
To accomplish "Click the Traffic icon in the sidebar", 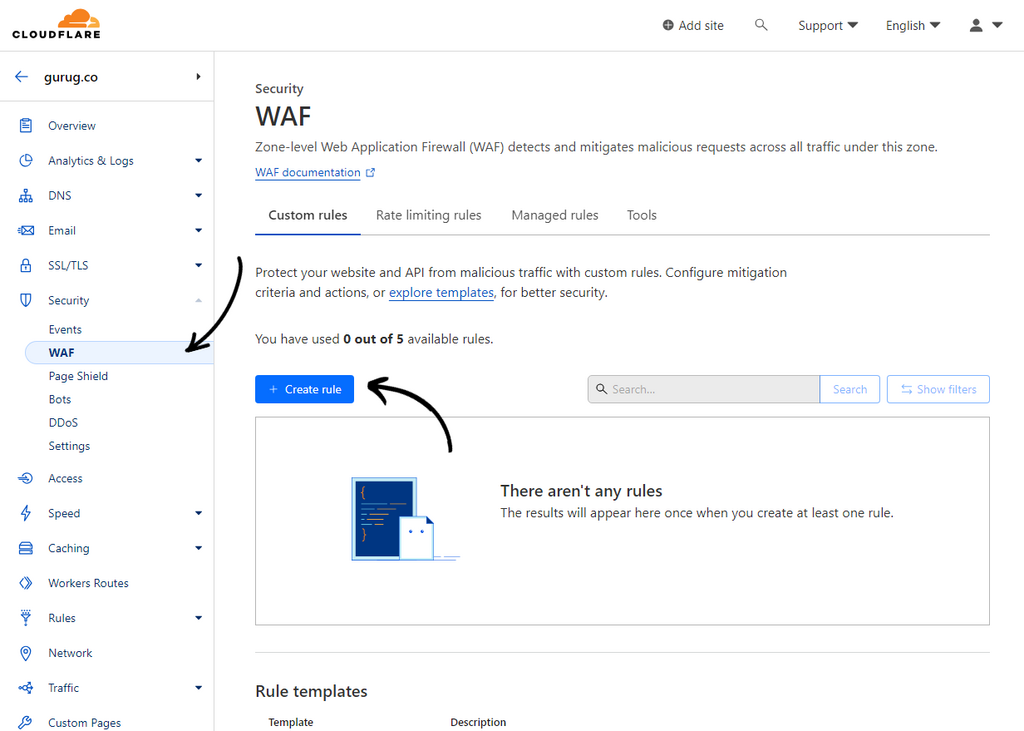I will tap(25, 688).
